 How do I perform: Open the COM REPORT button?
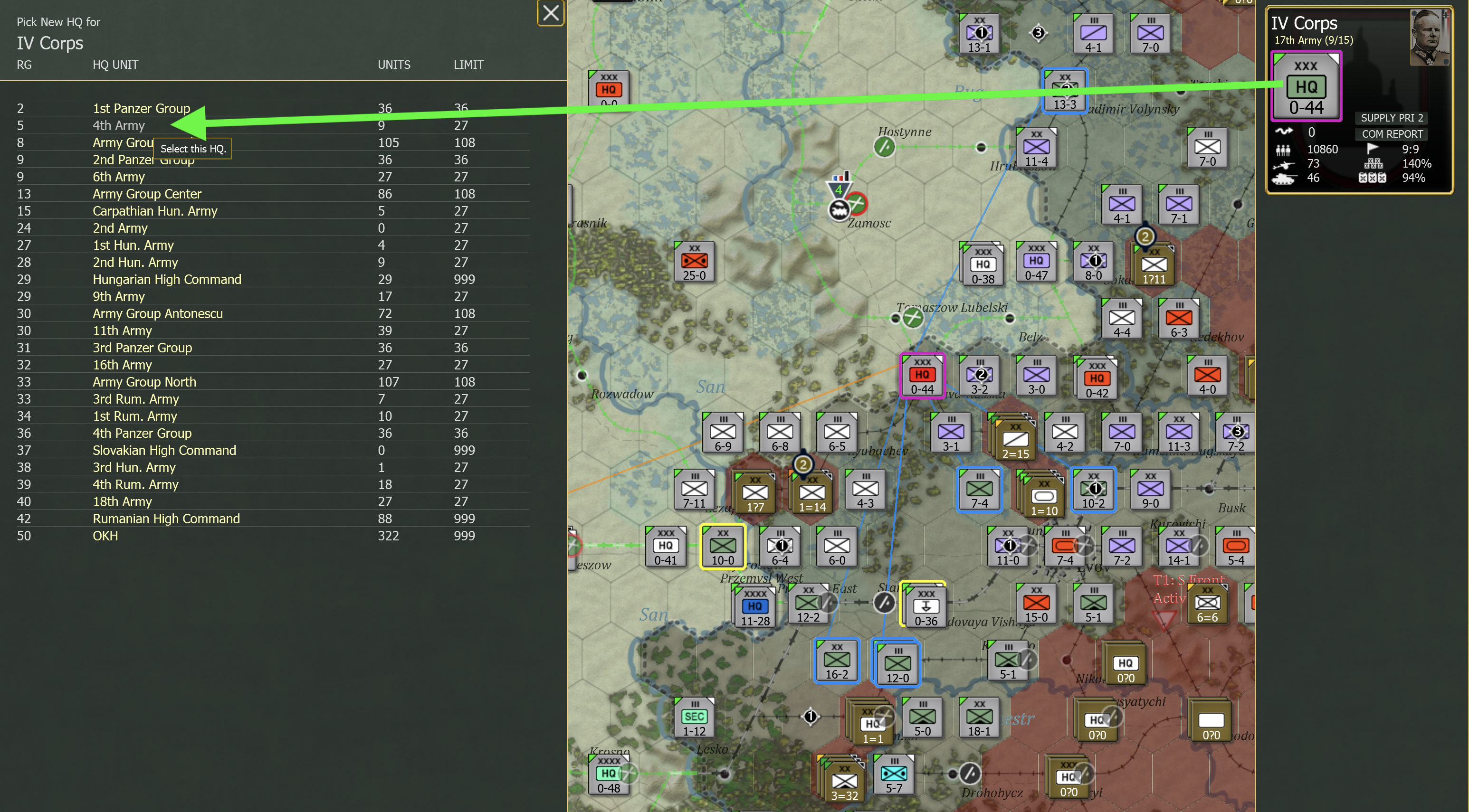[1392, 134]
